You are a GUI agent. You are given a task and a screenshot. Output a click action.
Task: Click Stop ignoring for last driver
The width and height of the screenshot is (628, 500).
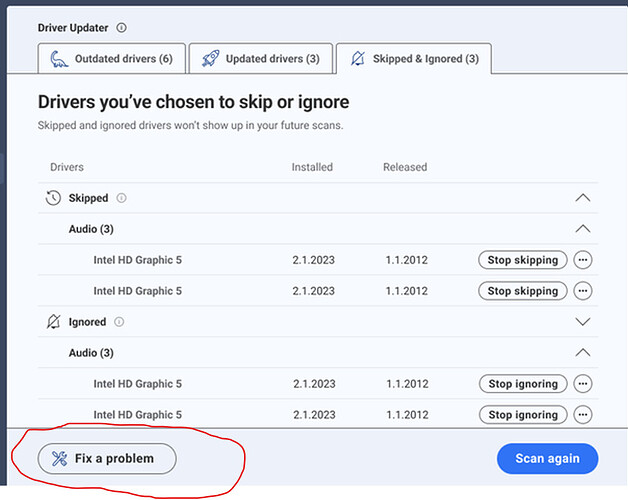point(523,415)
